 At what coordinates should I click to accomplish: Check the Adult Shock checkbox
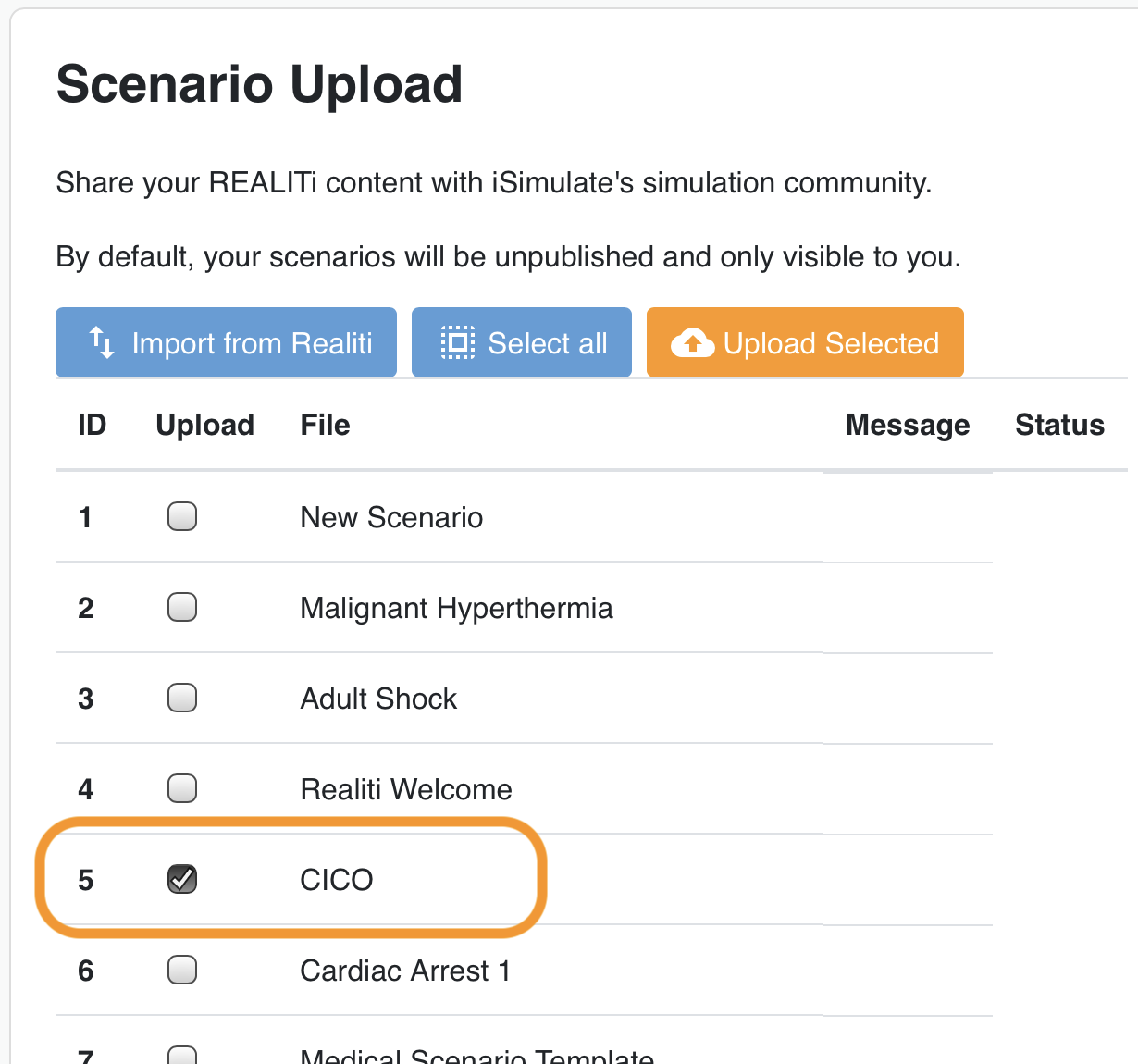(182, 698)
